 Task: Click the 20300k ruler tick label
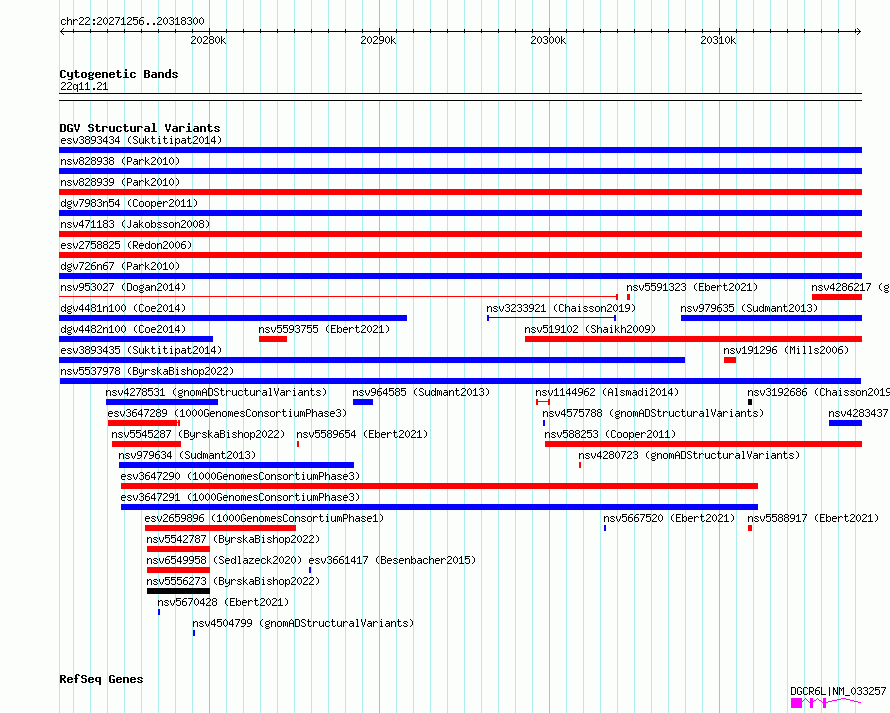(548, 40)
